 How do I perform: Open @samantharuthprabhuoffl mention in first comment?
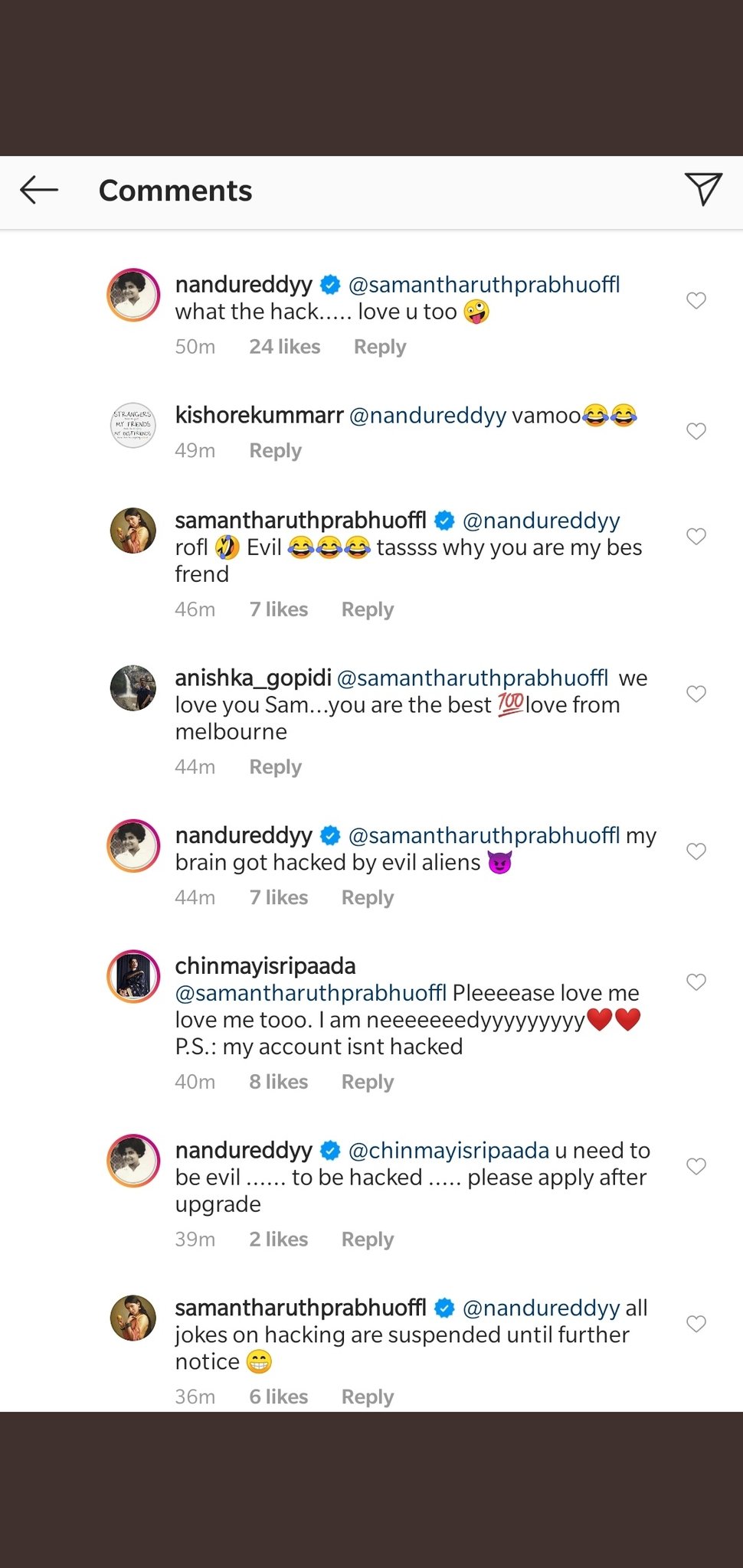(x=484, y=285)
